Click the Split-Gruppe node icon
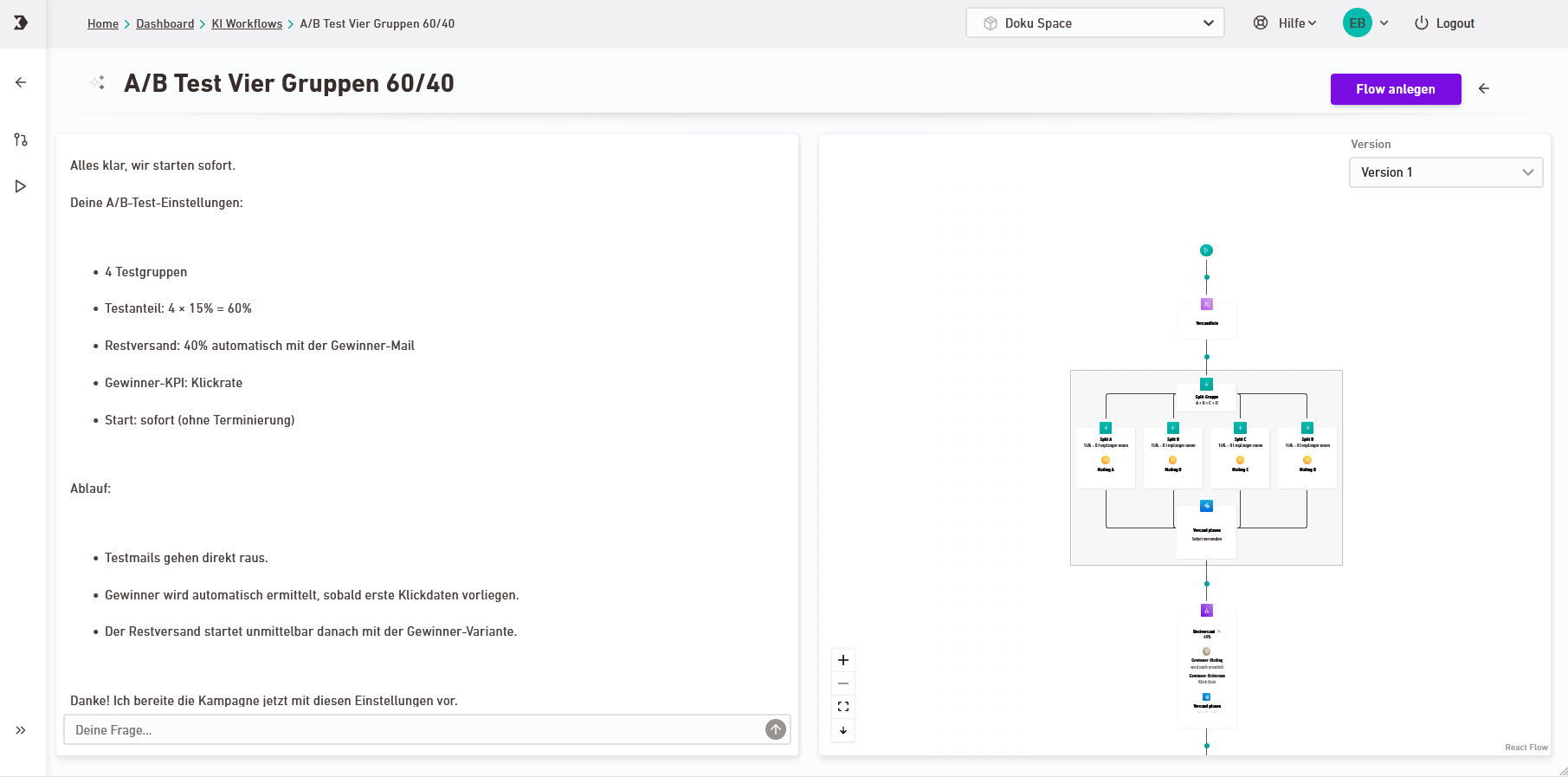This screenshot has height=777, width=1568. point(1206,384)
